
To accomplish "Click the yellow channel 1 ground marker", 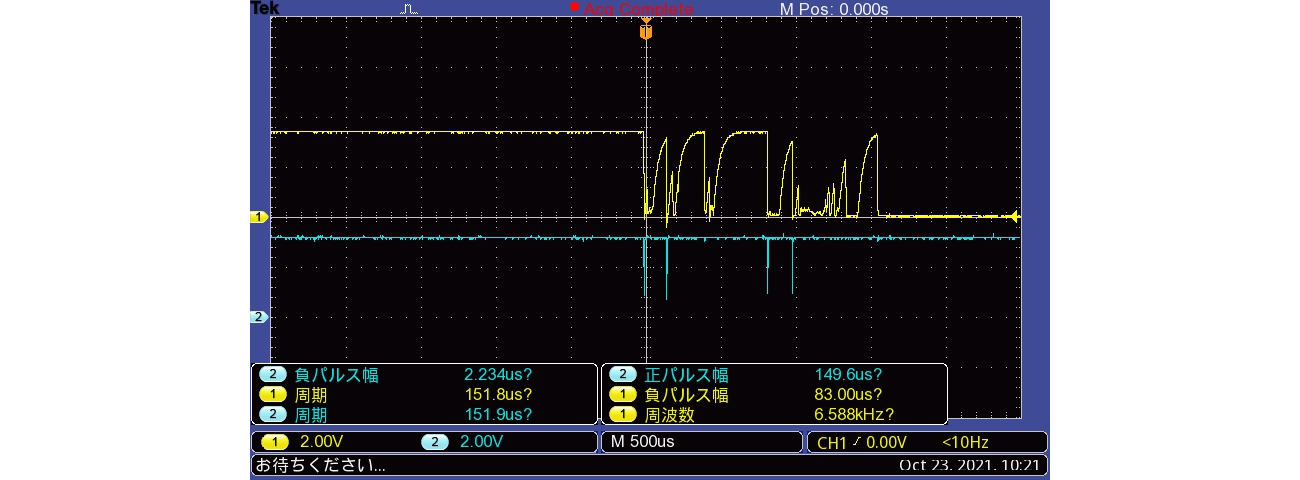I will coord(259,217).
